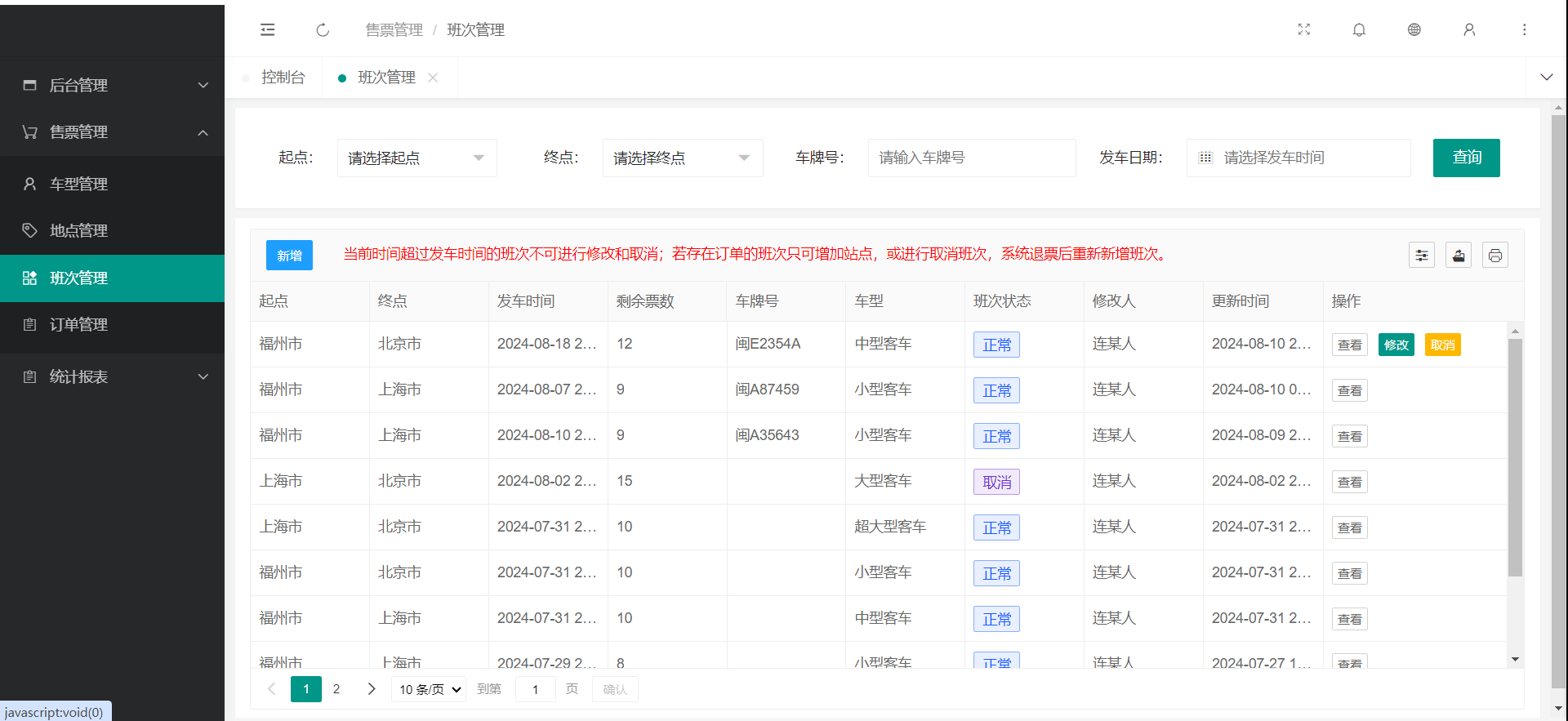
Task: Click the calendar icon in 发车日期 field
Action: tap(1205, 158)
